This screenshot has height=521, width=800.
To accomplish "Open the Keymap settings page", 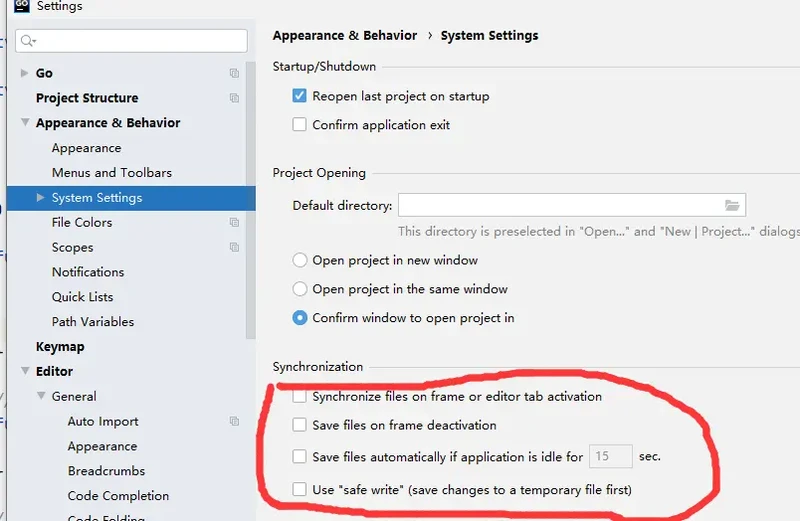I will click(60, 347).
